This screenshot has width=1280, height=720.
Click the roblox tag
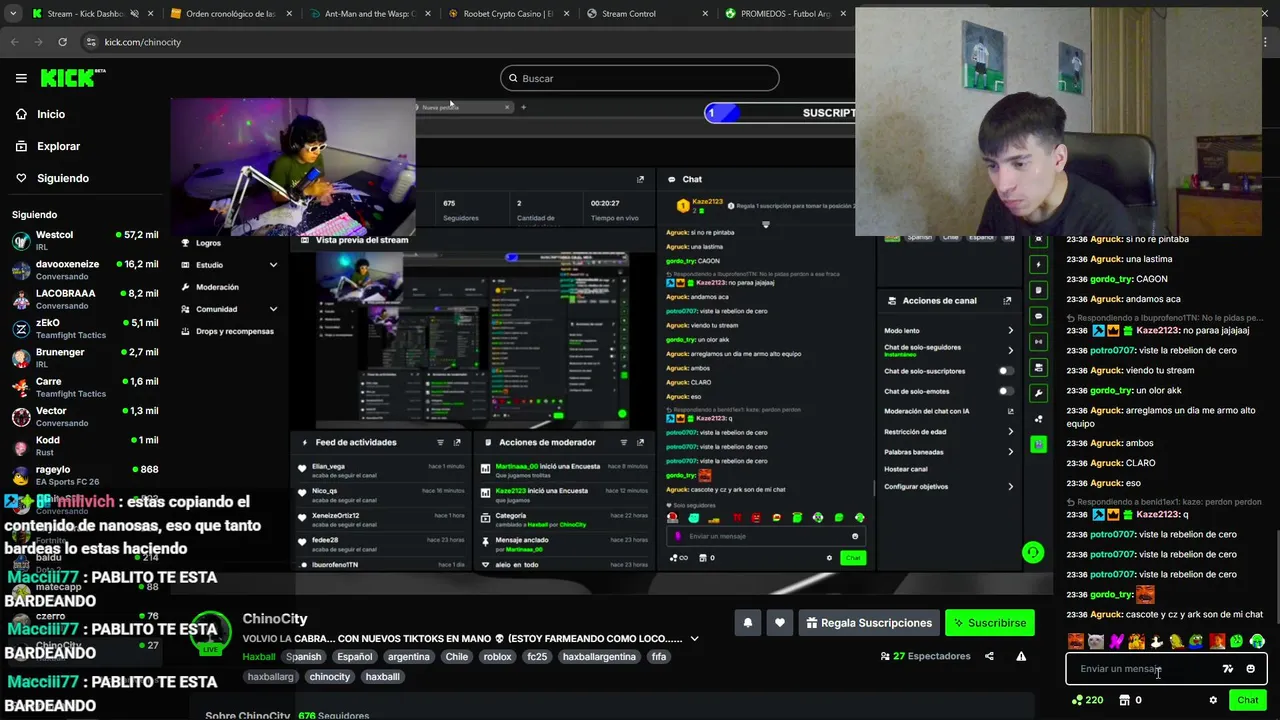click(497, 657)
